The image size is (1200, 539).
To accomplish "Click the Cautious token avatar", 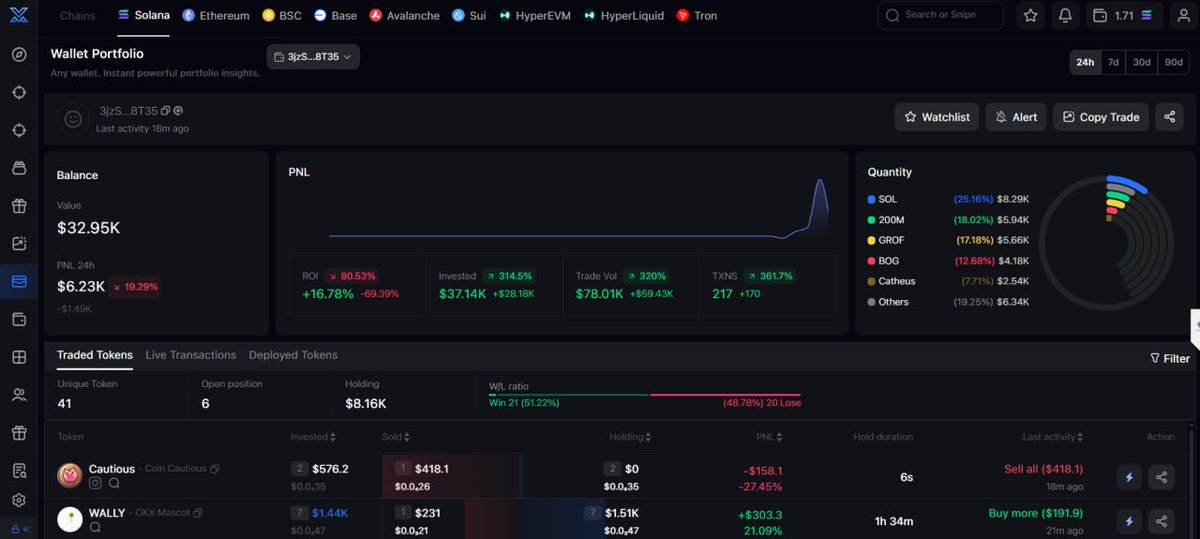I will pyautogui.click(x=69, y=476).
